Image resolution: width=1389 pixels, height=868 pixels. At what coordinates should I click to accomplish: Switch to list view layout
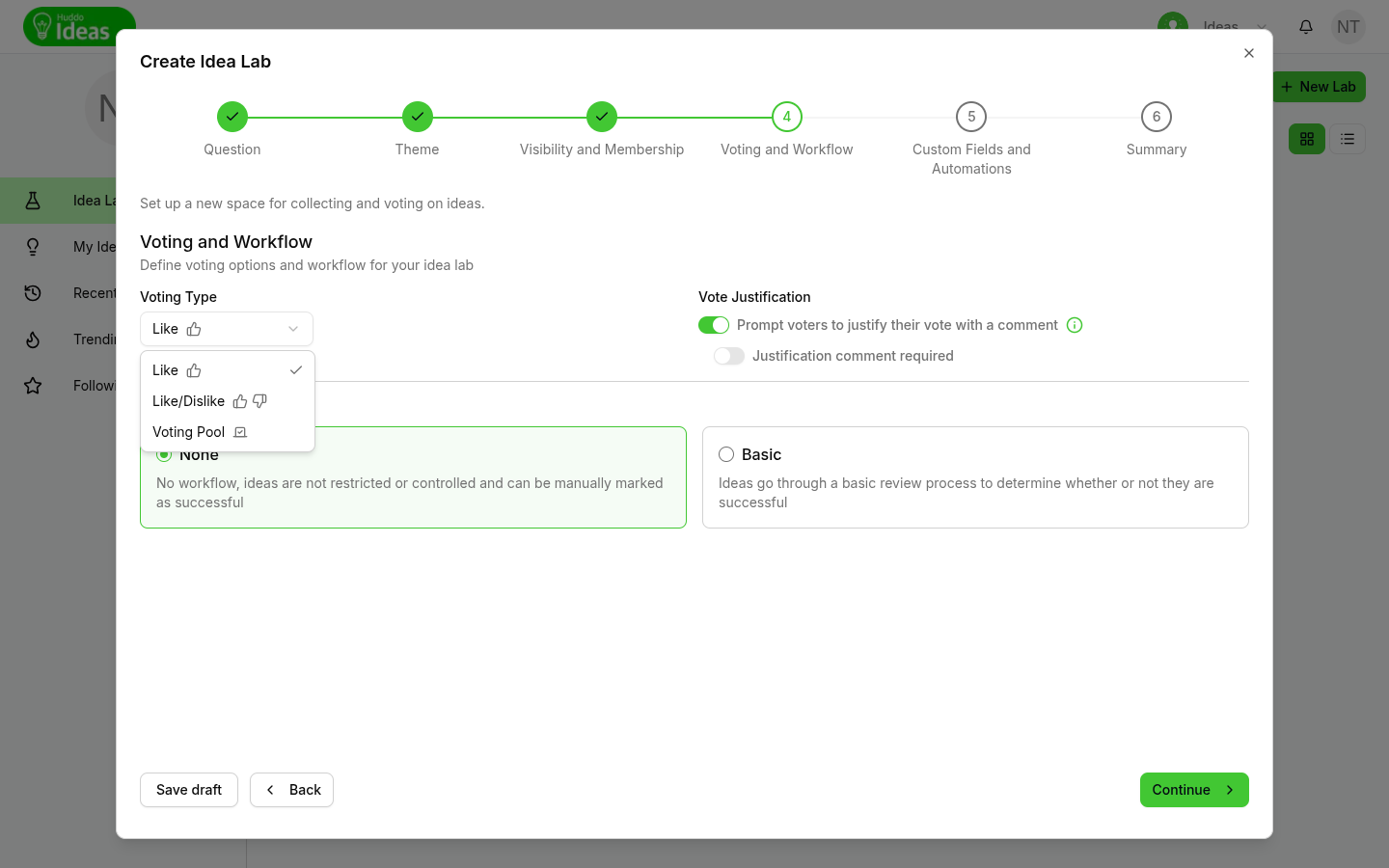click(x=1348, y=139)
